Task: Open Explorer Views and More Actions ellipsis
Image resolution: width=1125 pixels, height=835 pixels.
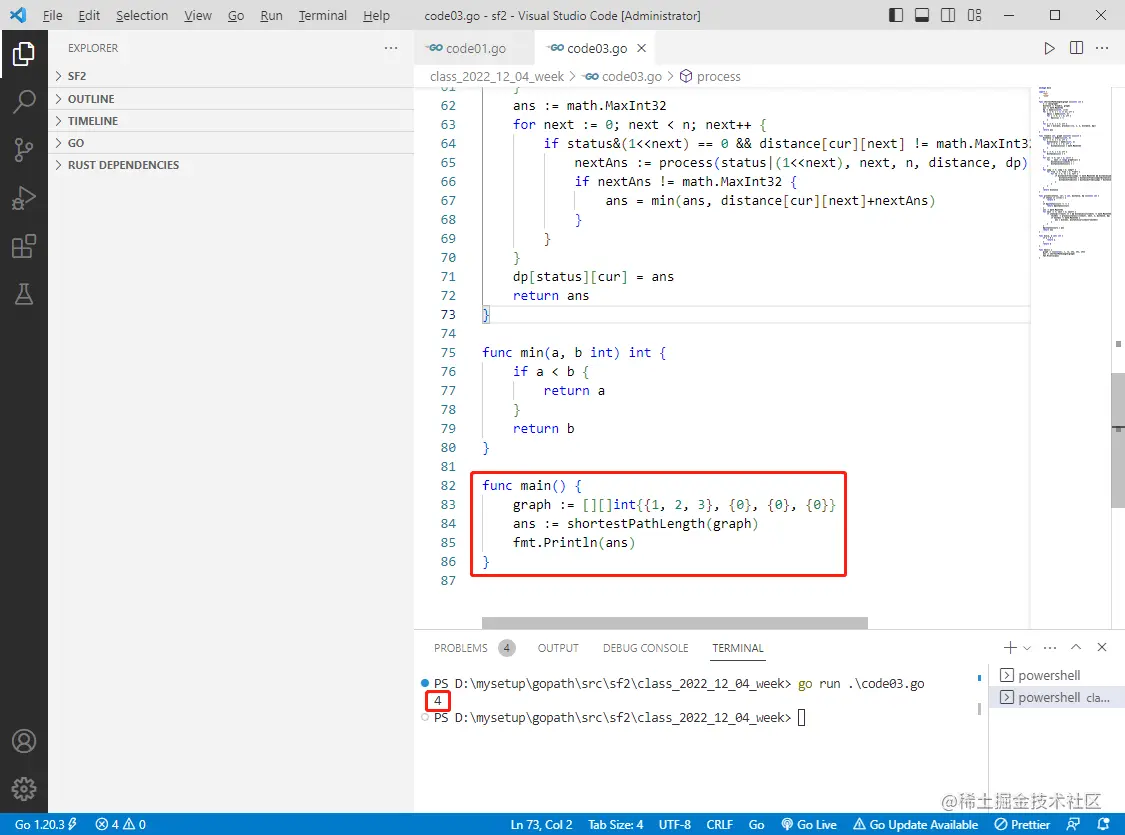Action: (x=391, y=48)
